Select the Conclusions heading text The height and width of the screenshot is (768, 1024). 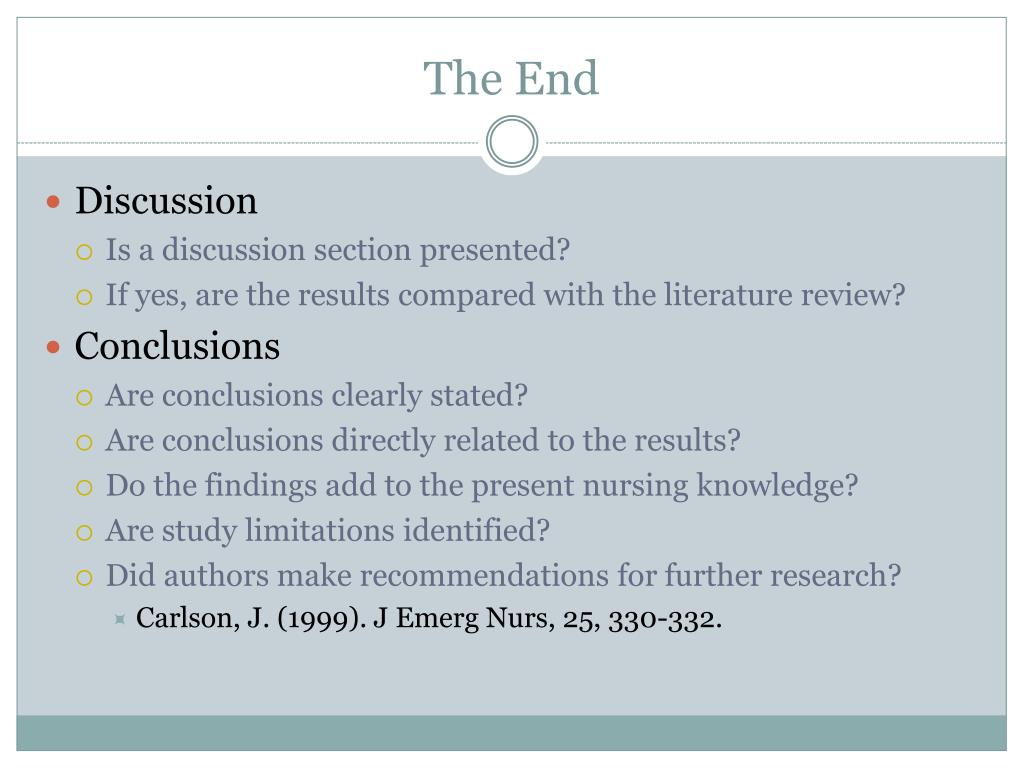[177, 346]
